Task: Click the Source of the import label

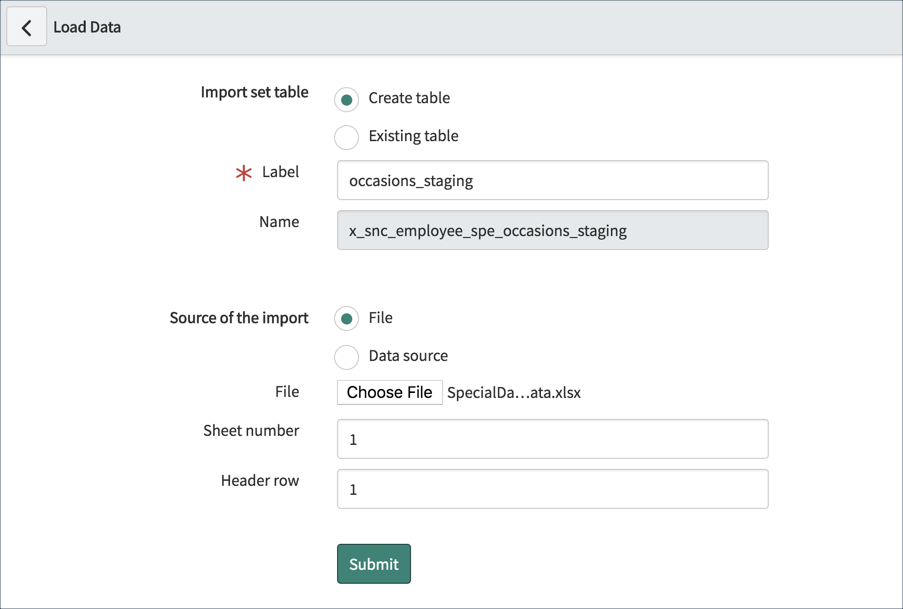Action: point(239,318)
